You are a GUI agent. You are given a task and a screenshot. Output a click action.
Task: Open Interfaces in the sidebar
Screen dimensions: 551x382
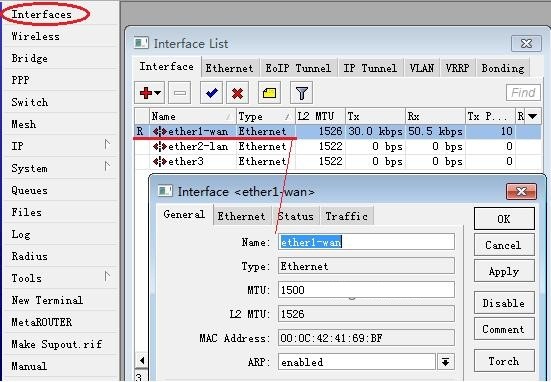[41, 14]
